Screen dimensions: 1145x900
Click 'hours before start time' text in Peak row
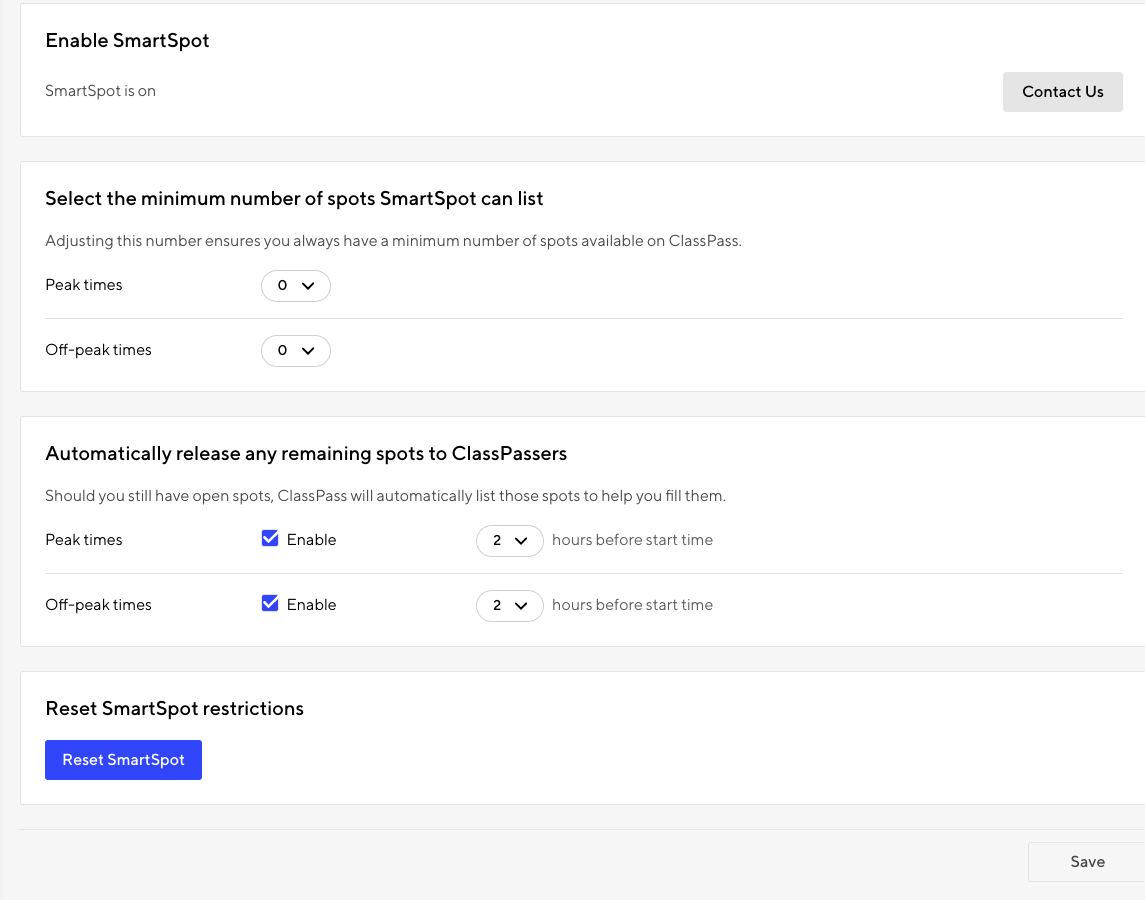632,540
